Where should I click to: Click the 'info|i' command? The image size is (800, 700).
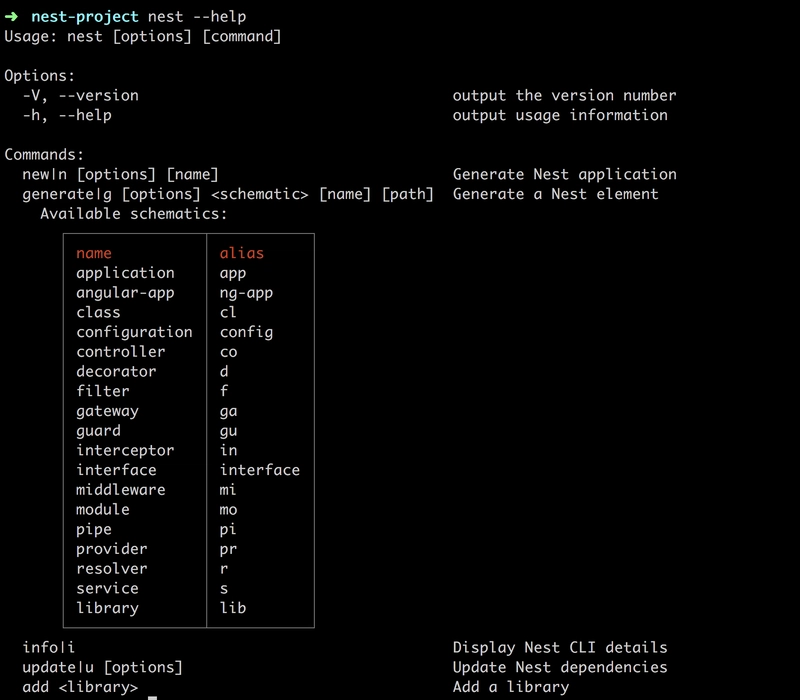click(x=48, y=647)
